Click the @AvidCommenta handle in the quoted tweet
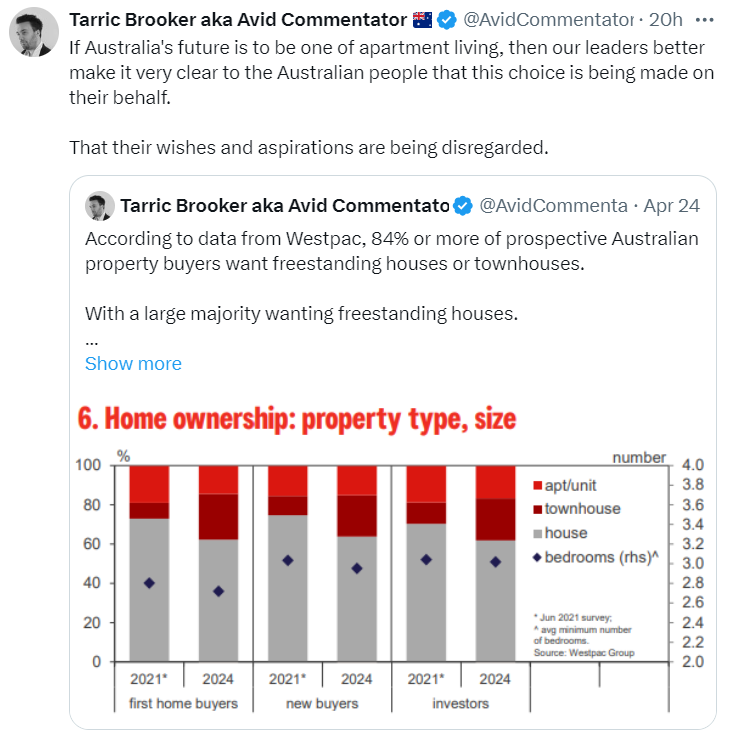The image size is (729, 732). (552, 206)
